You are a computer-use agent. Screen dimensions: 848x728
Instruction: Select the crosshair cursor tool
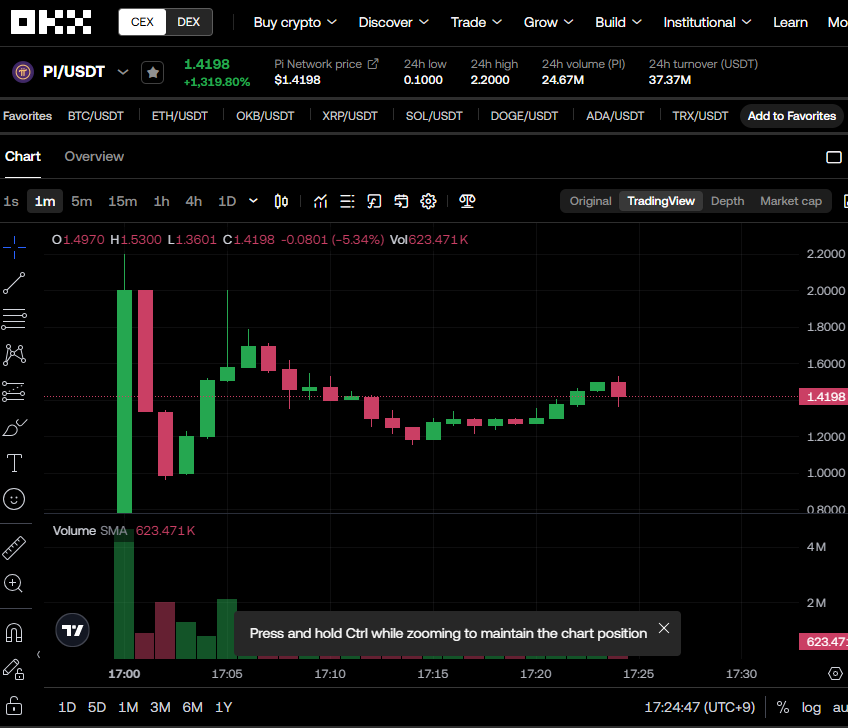[x=14, y=248]
